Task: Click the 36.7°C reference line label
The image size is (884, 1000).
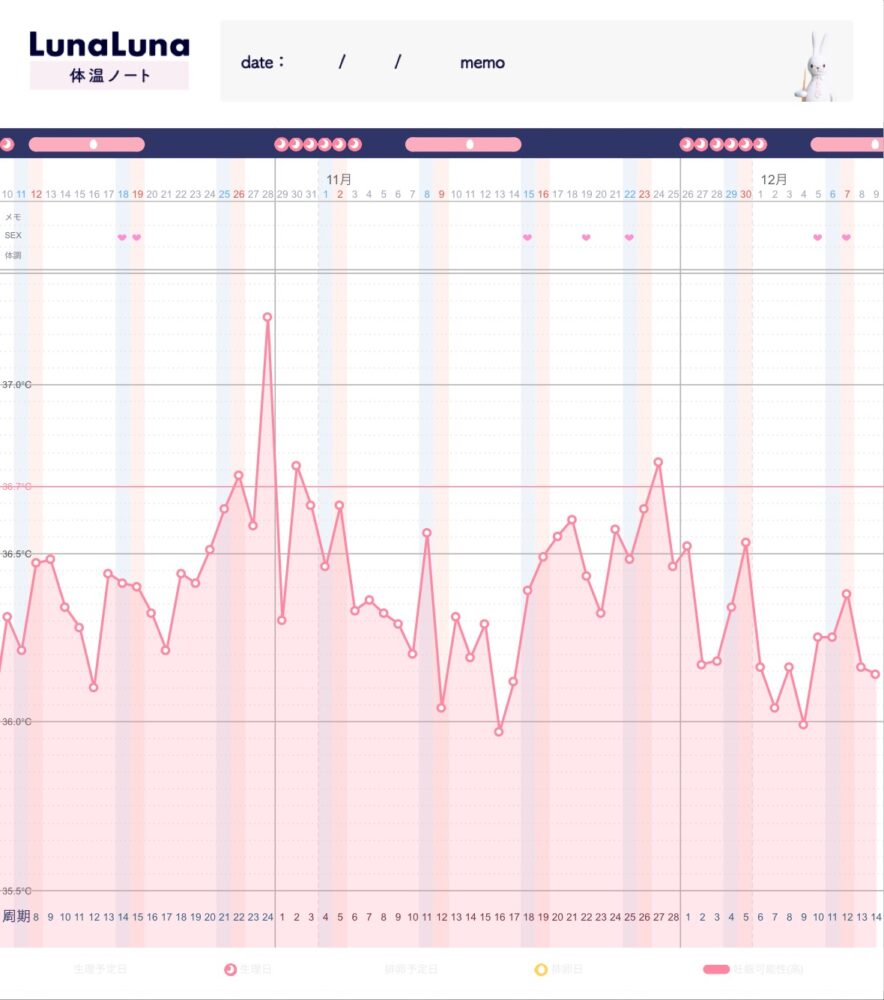Action: point(16,487)
